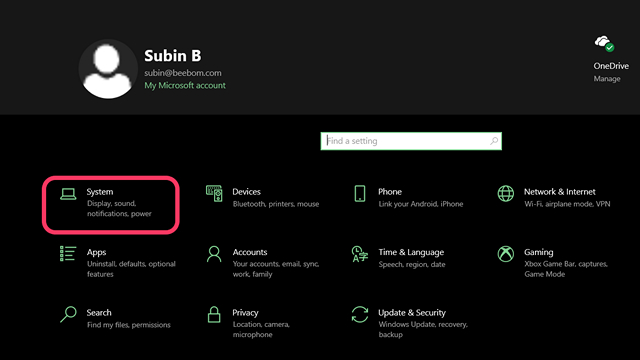640x360 pixels.
Task: Select the Time & Language icon
Action: (360, 254)
